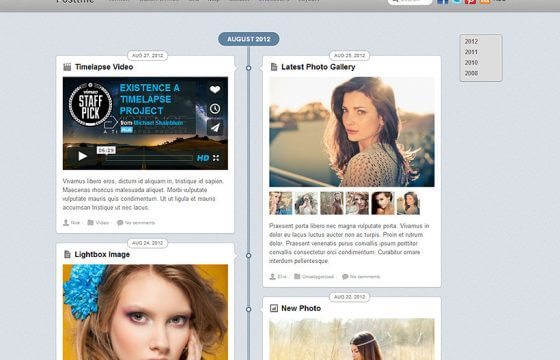The image size is (560, 360).
Task: Open Michael Shainblum's profile link
Action: pos(158,123)
